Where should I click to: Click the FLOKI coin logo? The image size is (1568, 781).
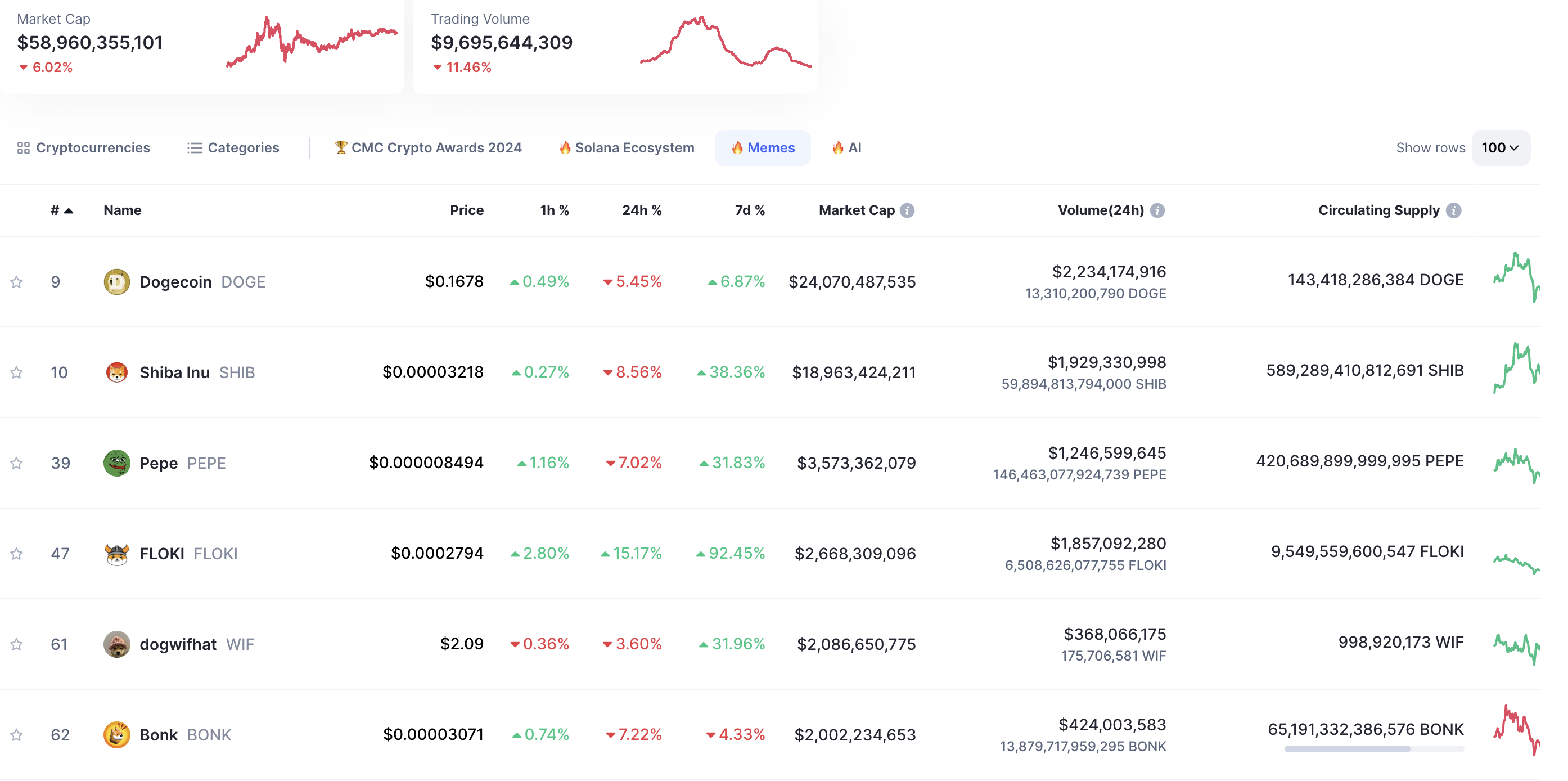(x=116, y=554)
